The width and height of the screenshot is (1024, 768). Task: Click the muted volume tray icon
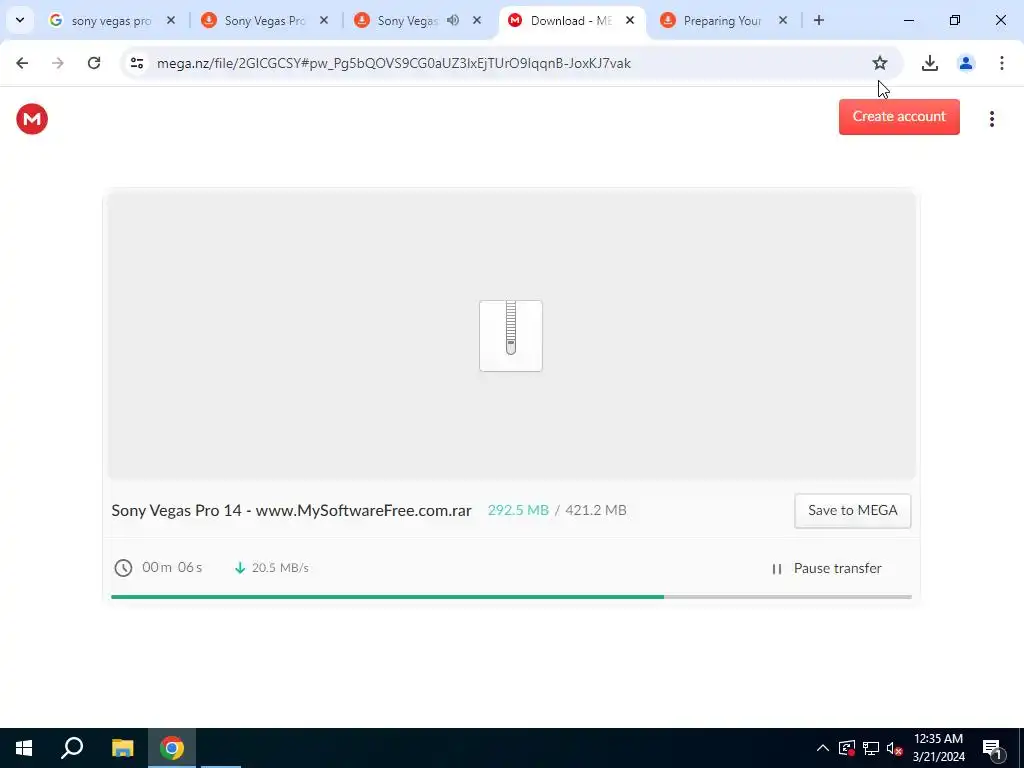click(x=895, y=748)
